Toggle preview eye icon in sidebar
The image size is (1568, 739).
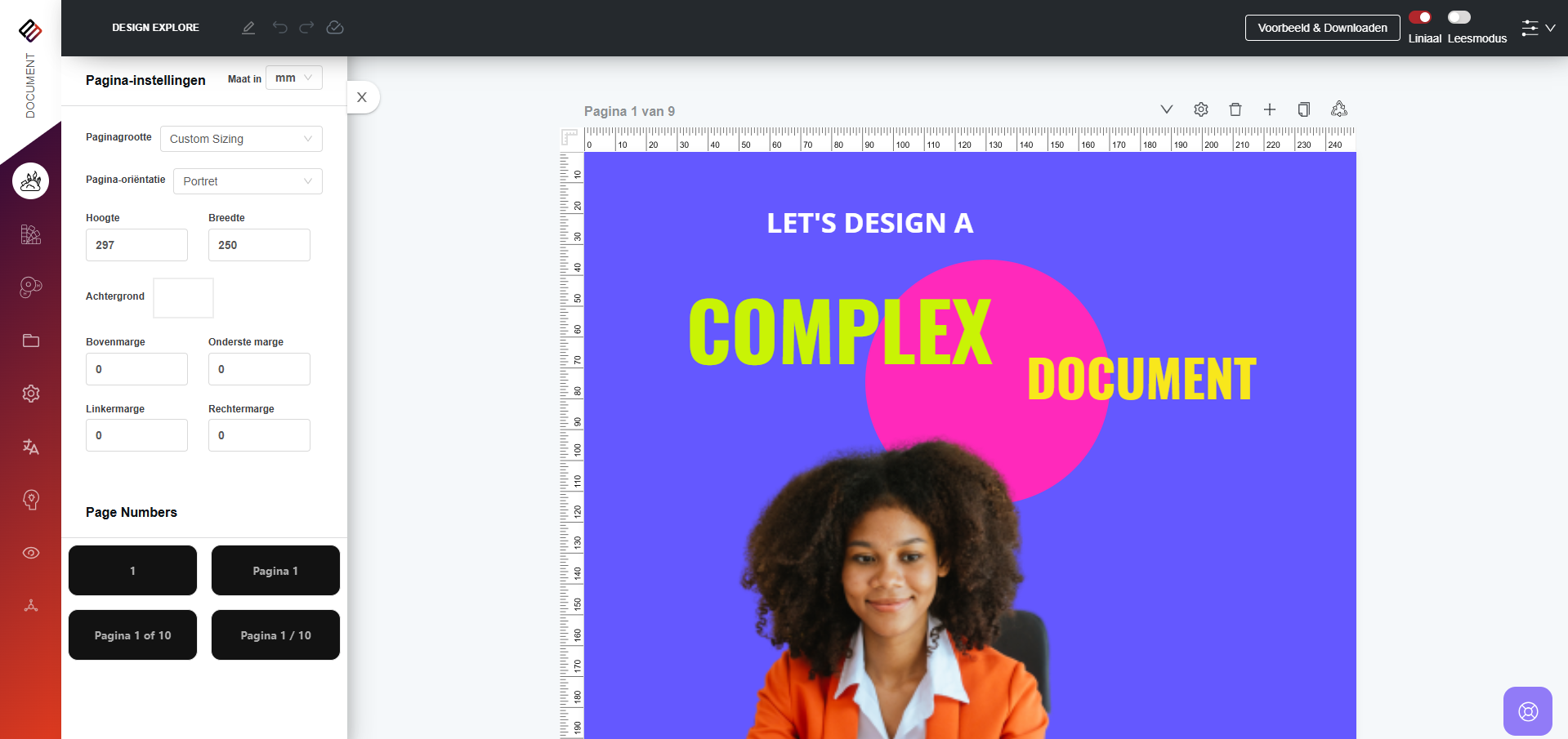(31, 553)
